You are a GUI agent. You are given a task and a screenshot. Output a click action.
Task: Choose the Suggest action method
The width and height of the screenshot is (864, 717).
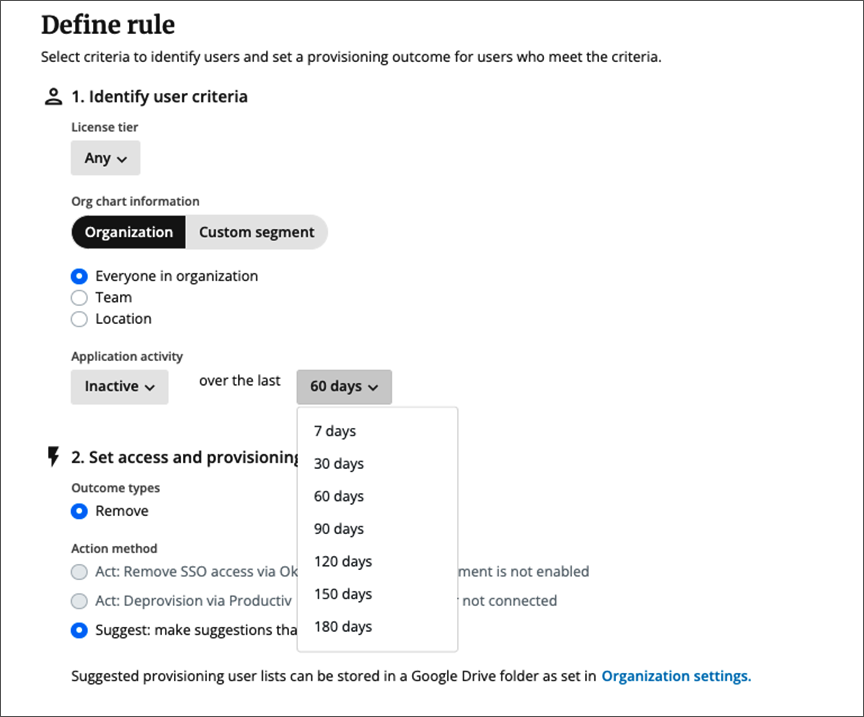coord(79,630)
